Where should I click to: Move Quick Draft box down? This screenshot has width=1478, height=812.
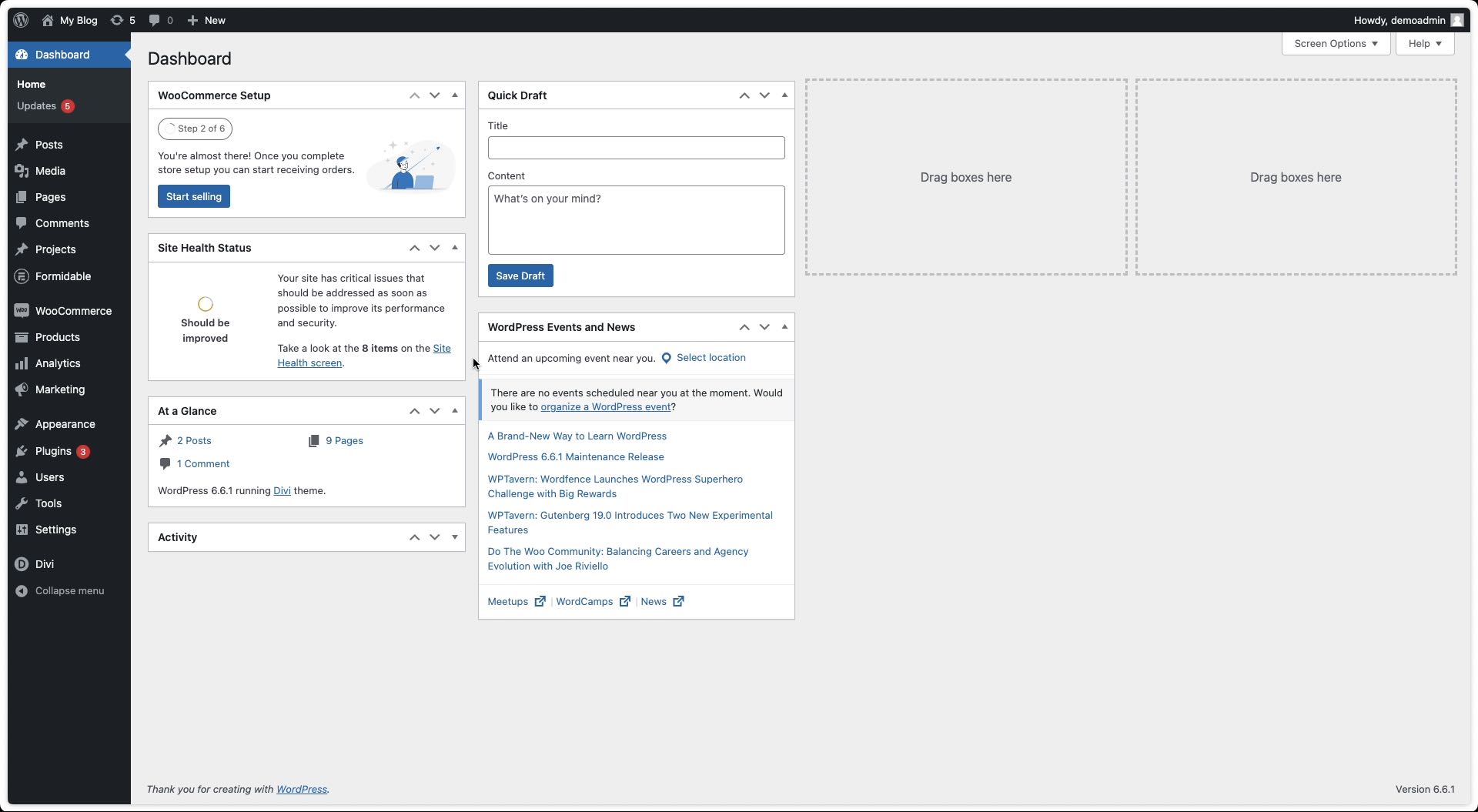click(764, 95)
